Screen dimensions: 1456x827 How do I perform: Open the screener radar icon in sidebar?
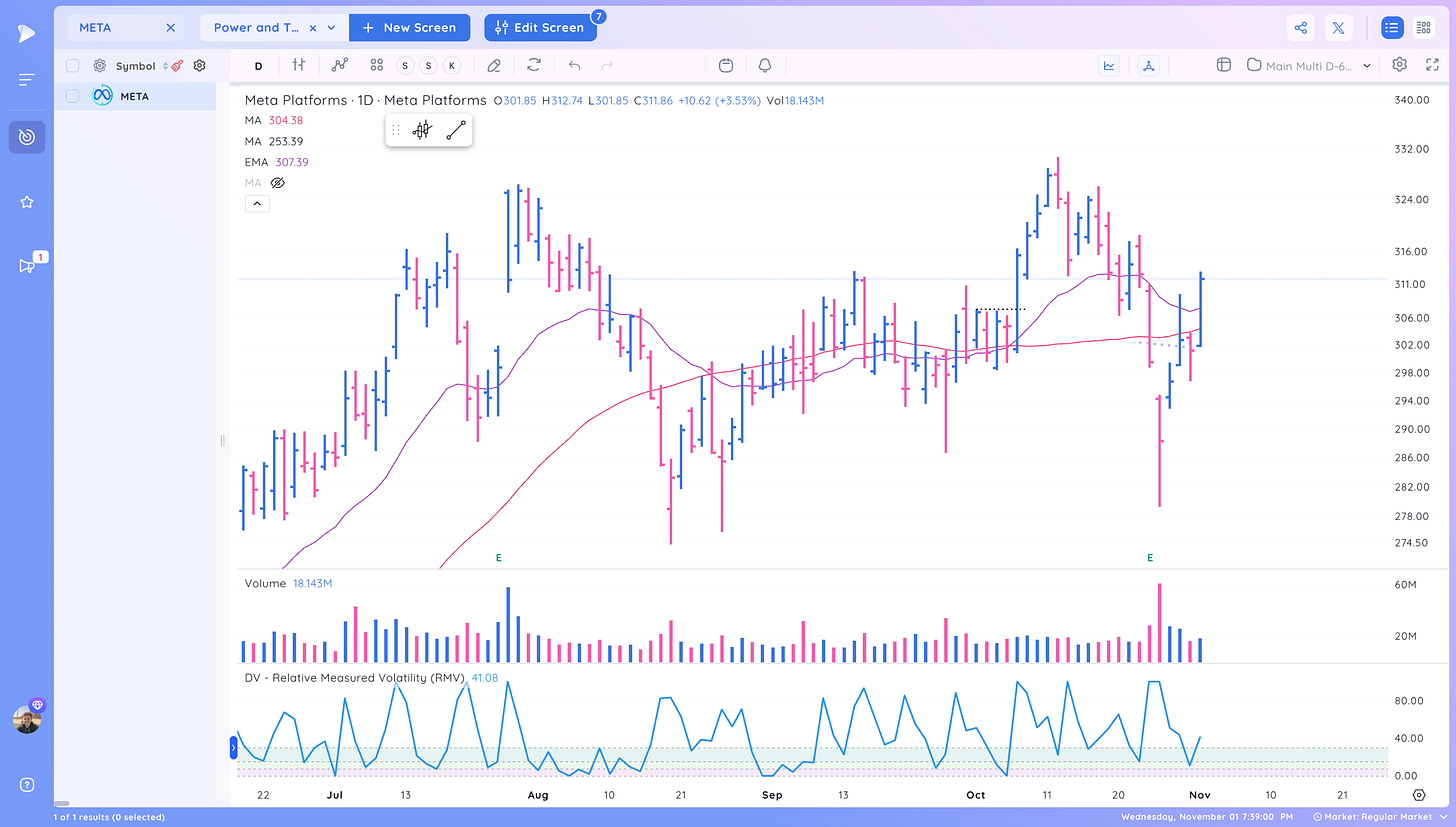point(27,137)
